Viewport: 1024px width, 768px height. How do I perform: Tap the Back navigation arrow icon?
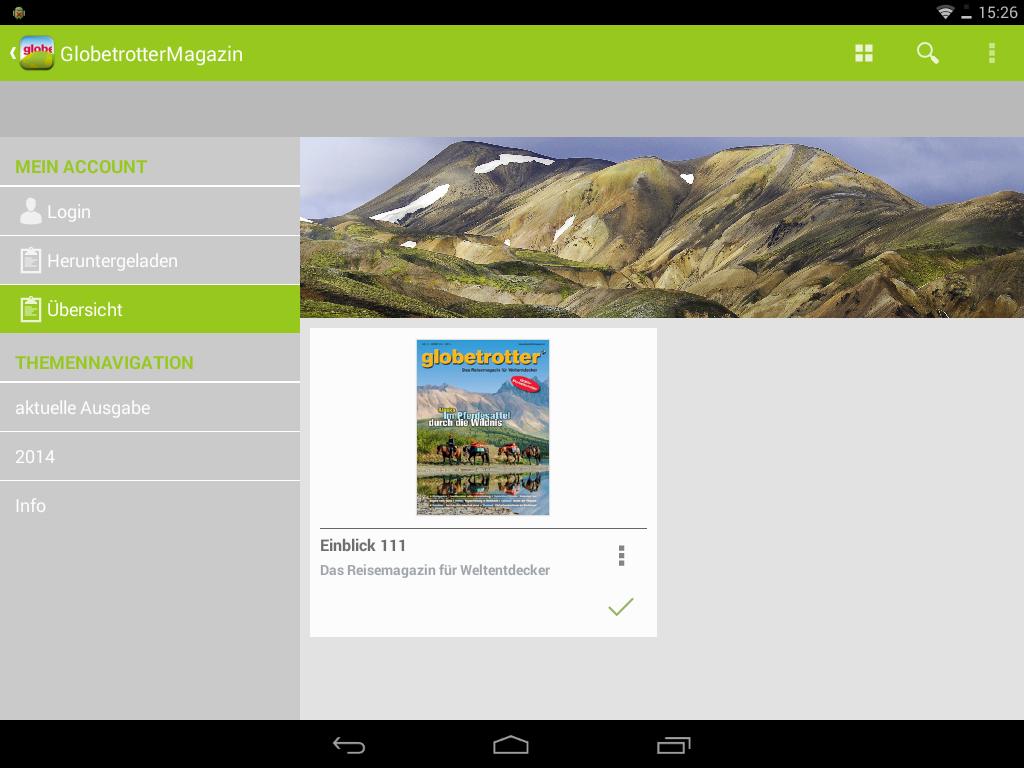pyautogui.click(x=349, y=744)
